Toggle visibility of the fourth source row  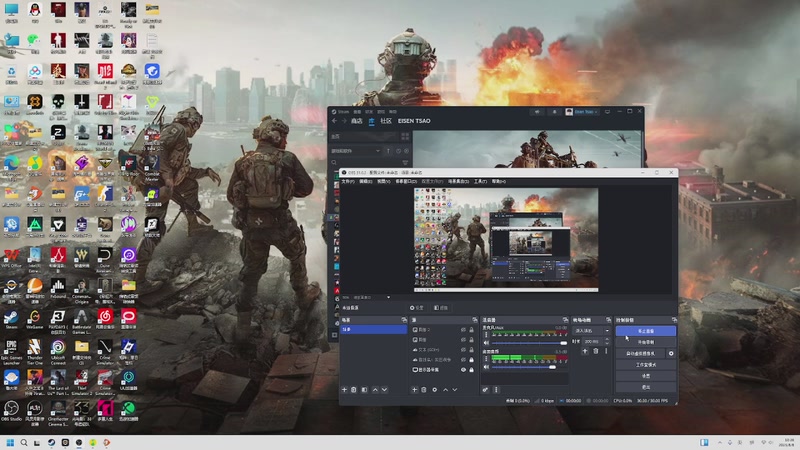(463, 360)
